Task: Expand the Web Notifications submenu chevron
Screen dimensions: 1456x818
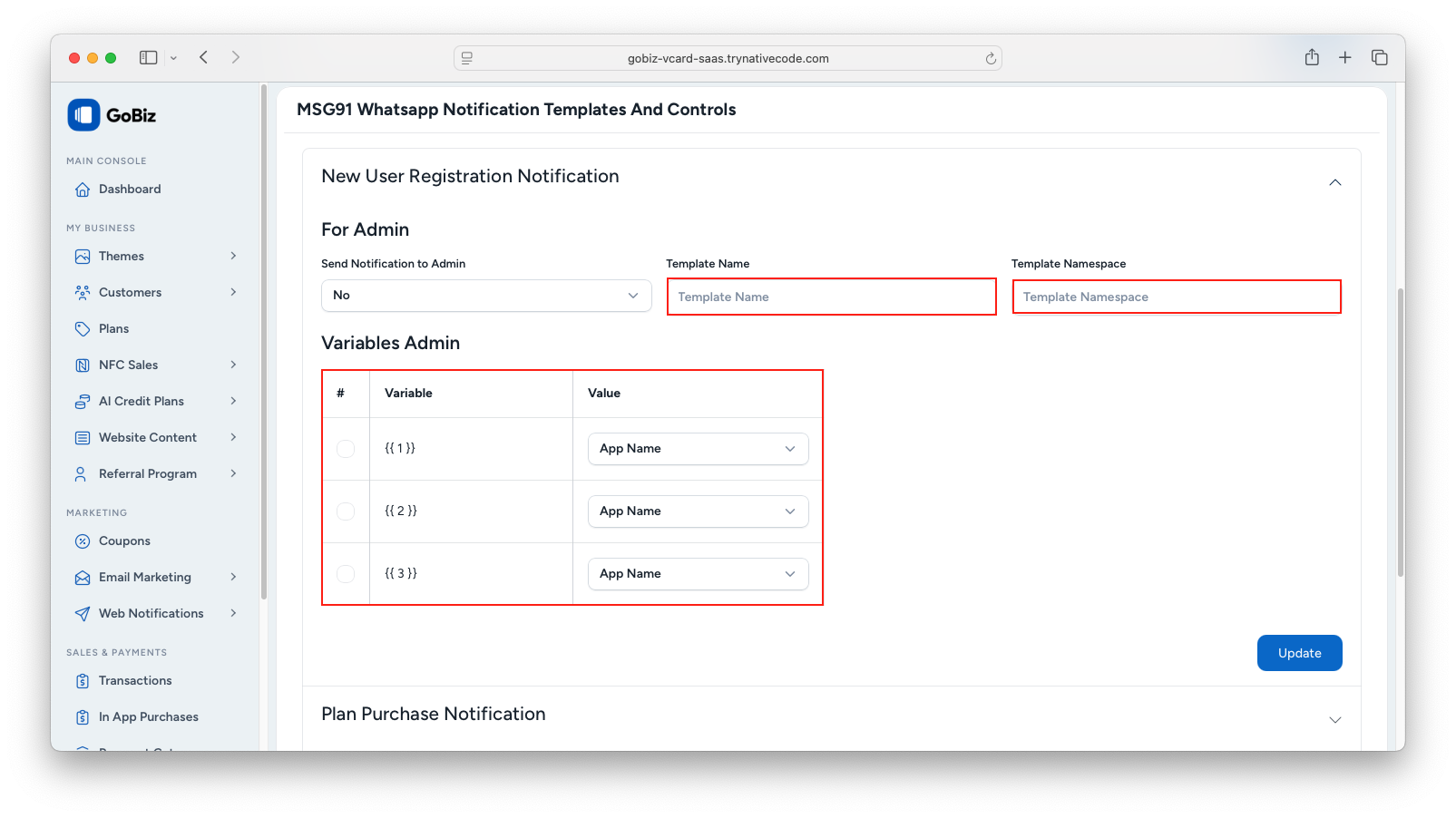Action: tap(233, 613)
